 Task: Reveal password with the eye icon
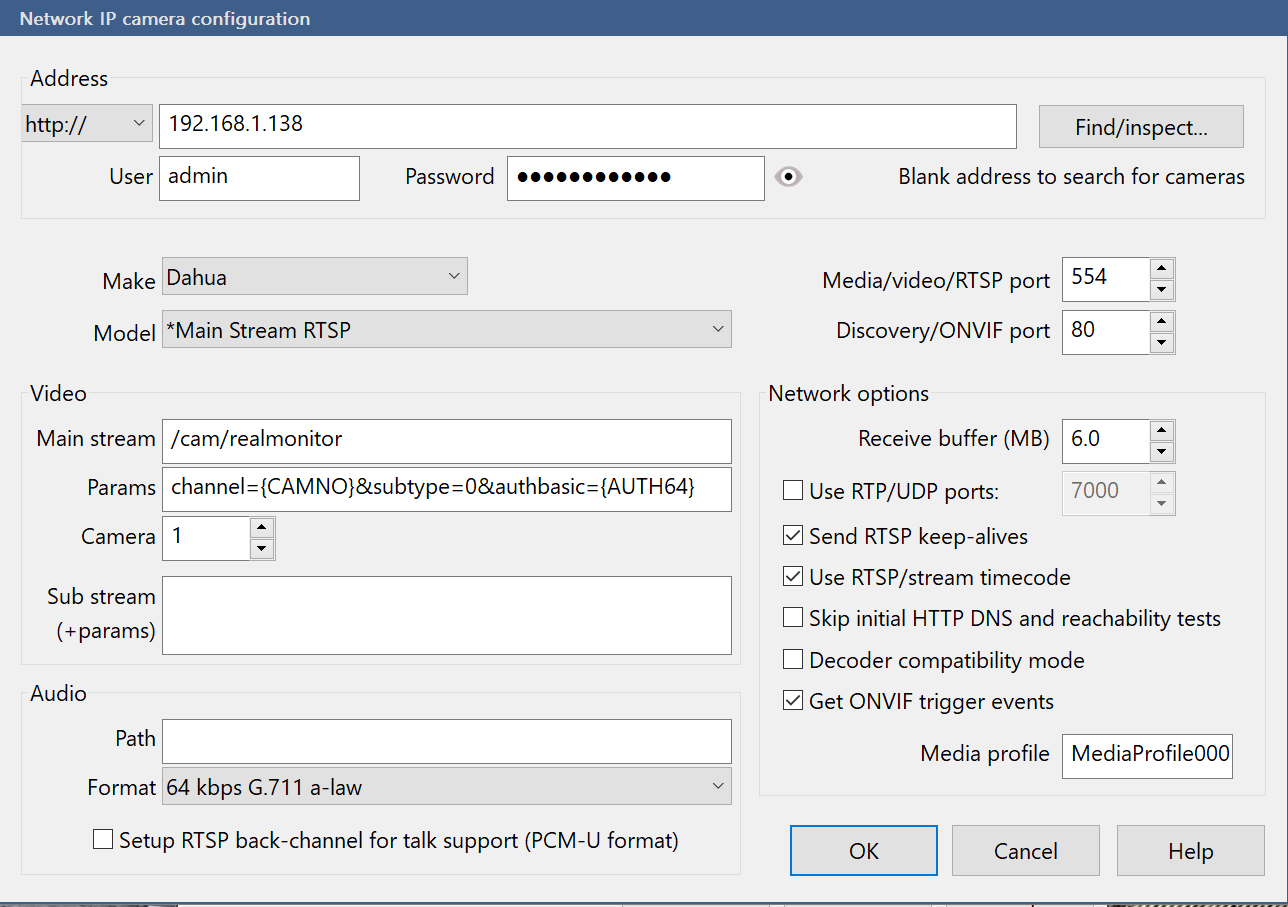[x=789, y=177]
